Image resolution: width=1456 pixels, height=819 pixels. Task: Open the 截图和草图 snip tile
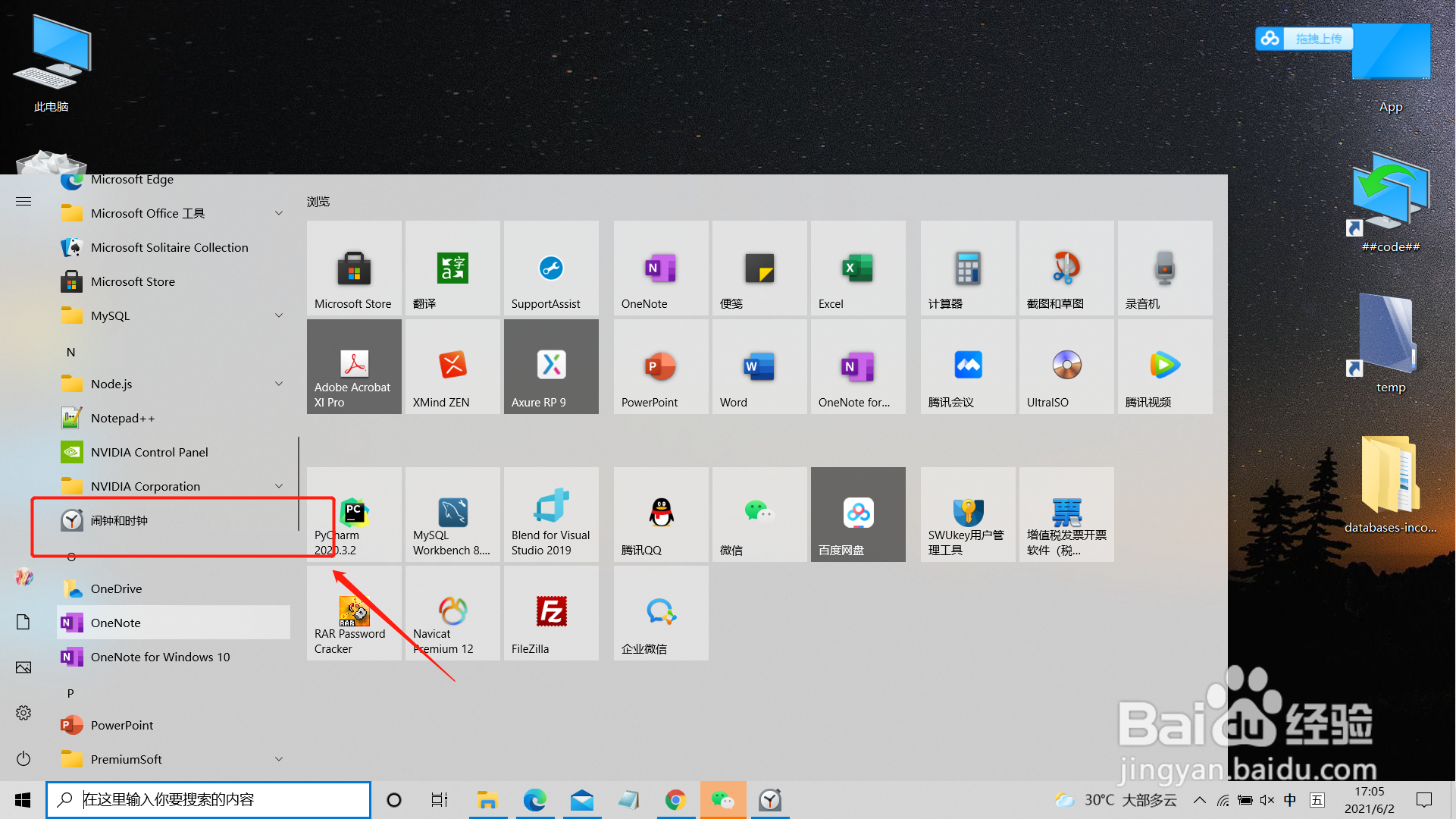(1066, 268)
